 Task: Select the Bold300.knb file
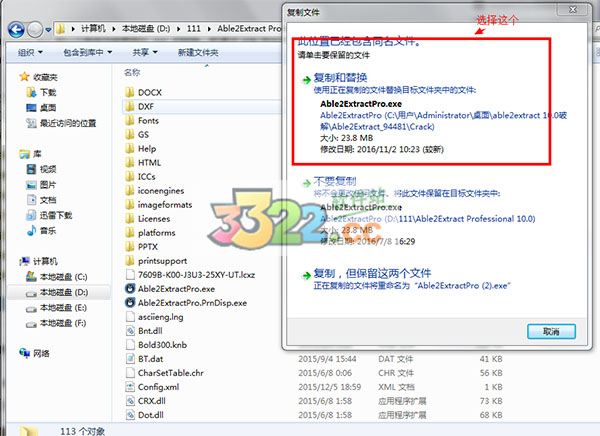(162, 345)
